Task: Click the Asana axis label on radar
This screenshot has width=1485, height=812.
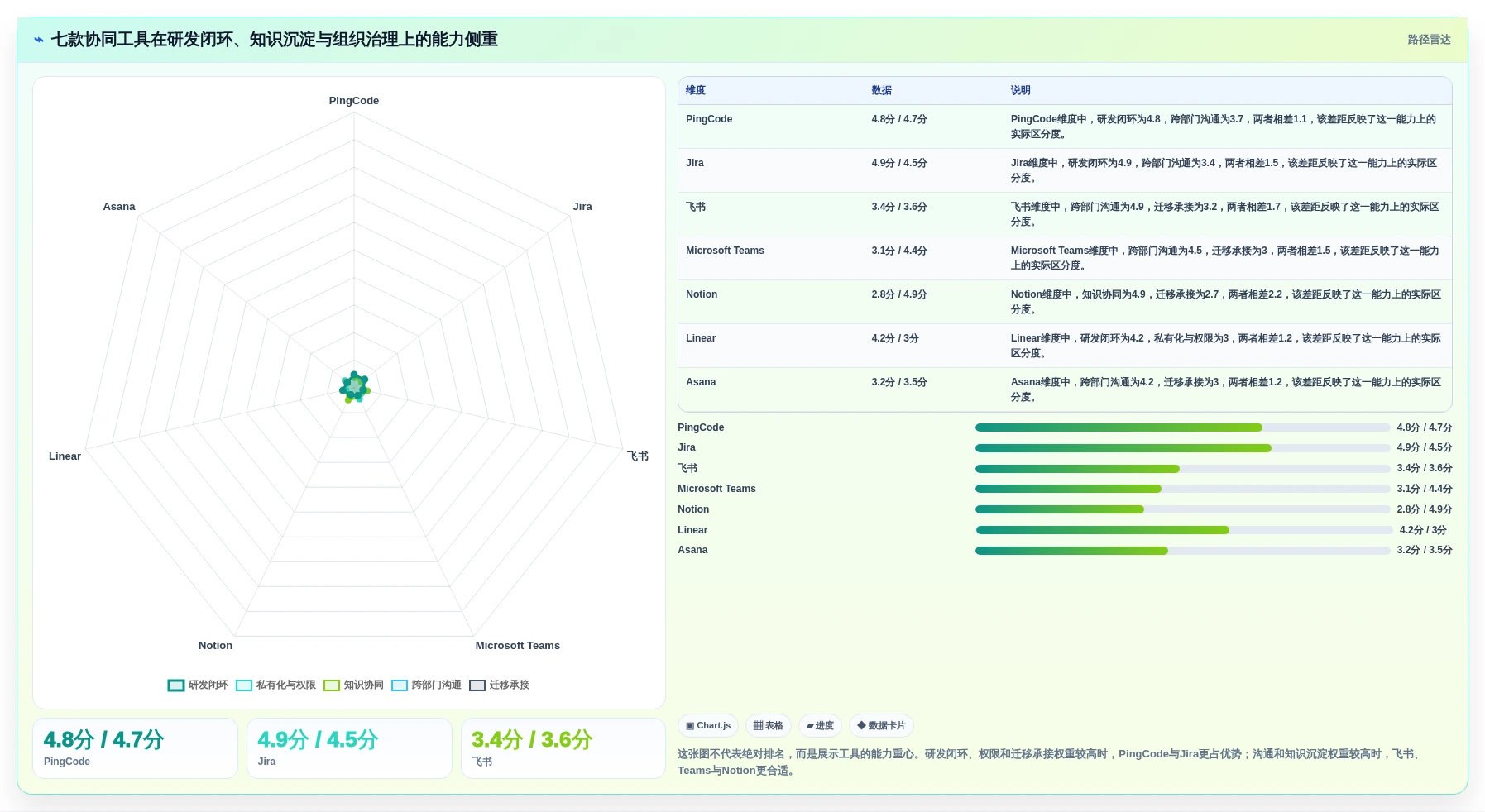Action: pyautogui.click(x=119, y=207)
